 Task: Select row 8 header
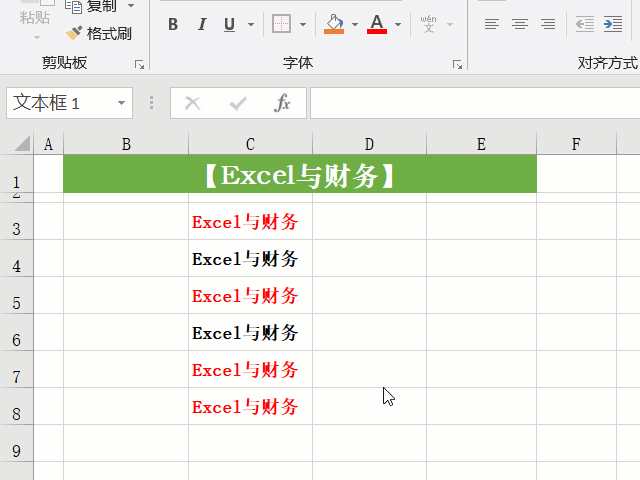[16, 407]
